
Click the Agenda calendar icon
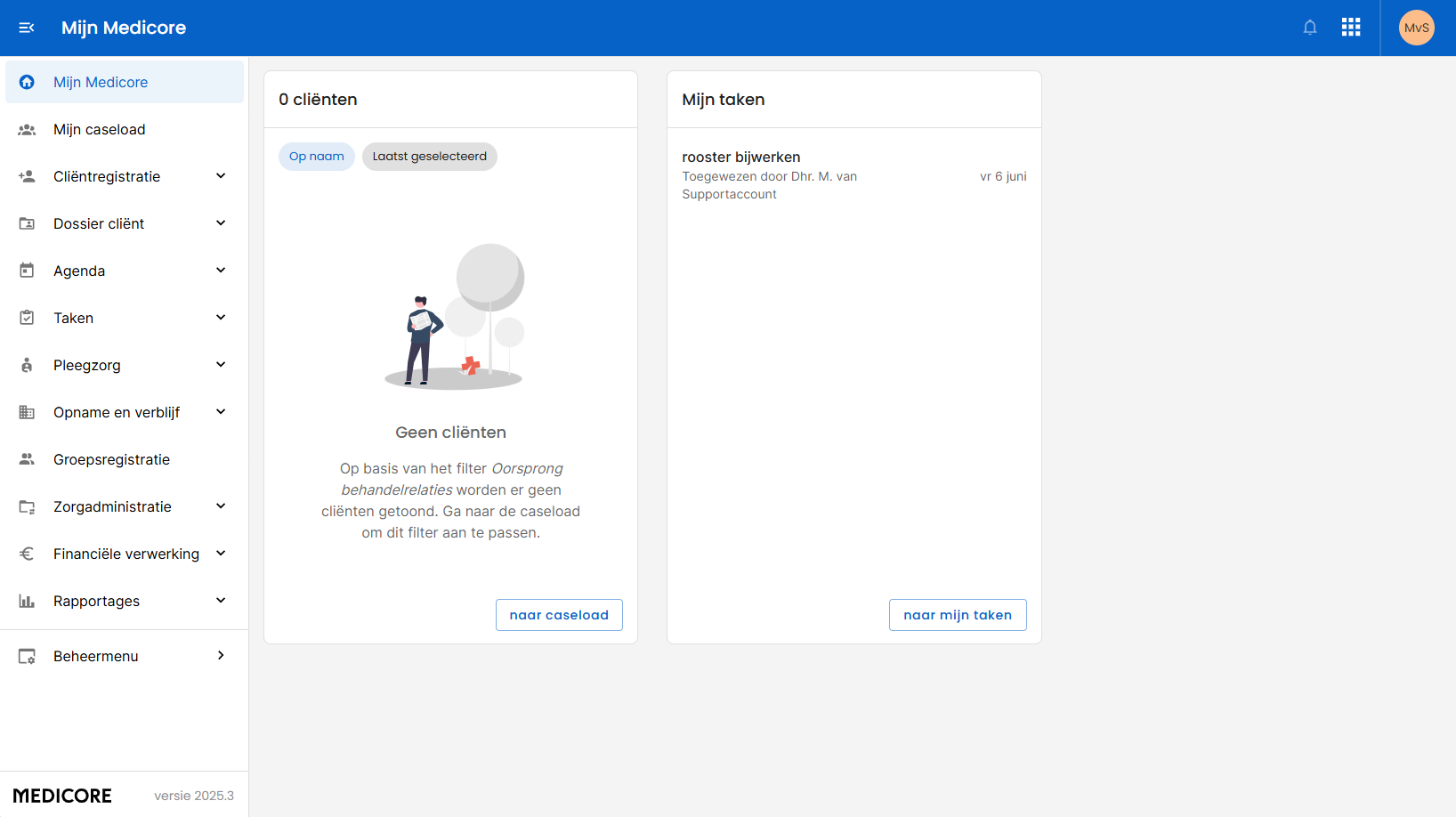(x=27, y=271)
